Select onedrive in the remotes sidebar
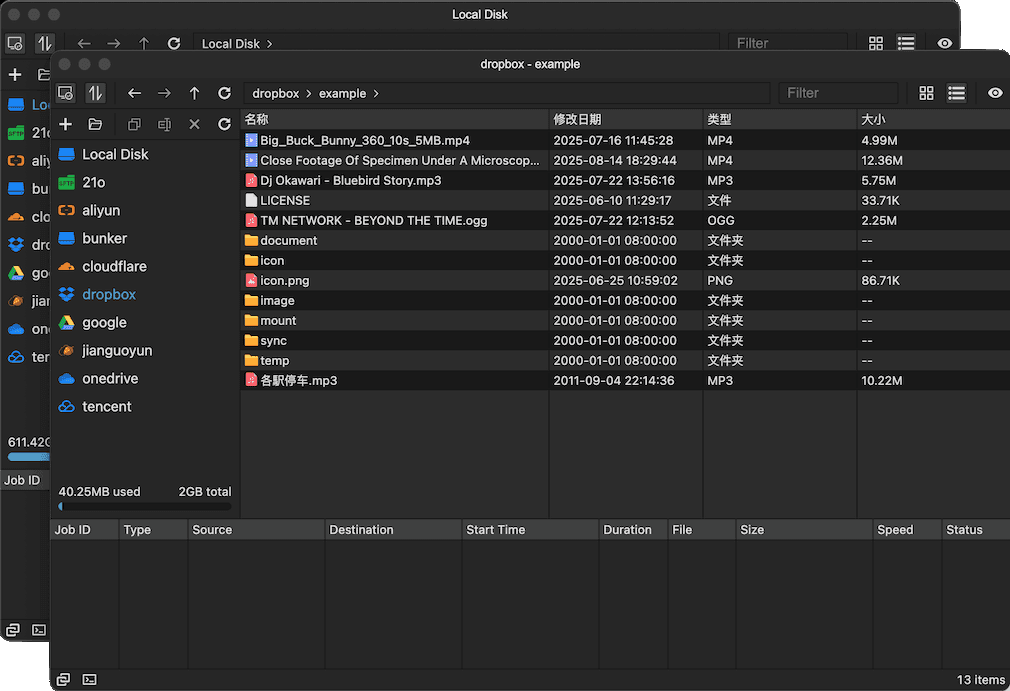Viewport: 1010px width, 691px height. tap(109, 379)
